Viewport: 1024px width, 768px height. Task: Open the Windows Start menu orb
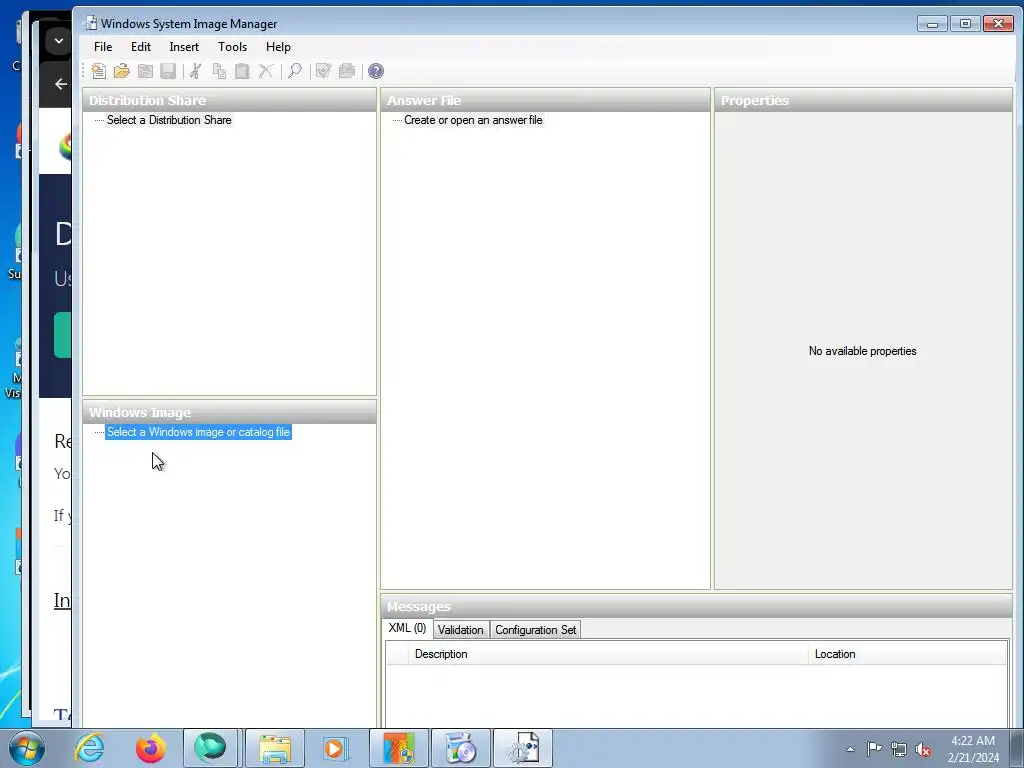pos(27,748)
